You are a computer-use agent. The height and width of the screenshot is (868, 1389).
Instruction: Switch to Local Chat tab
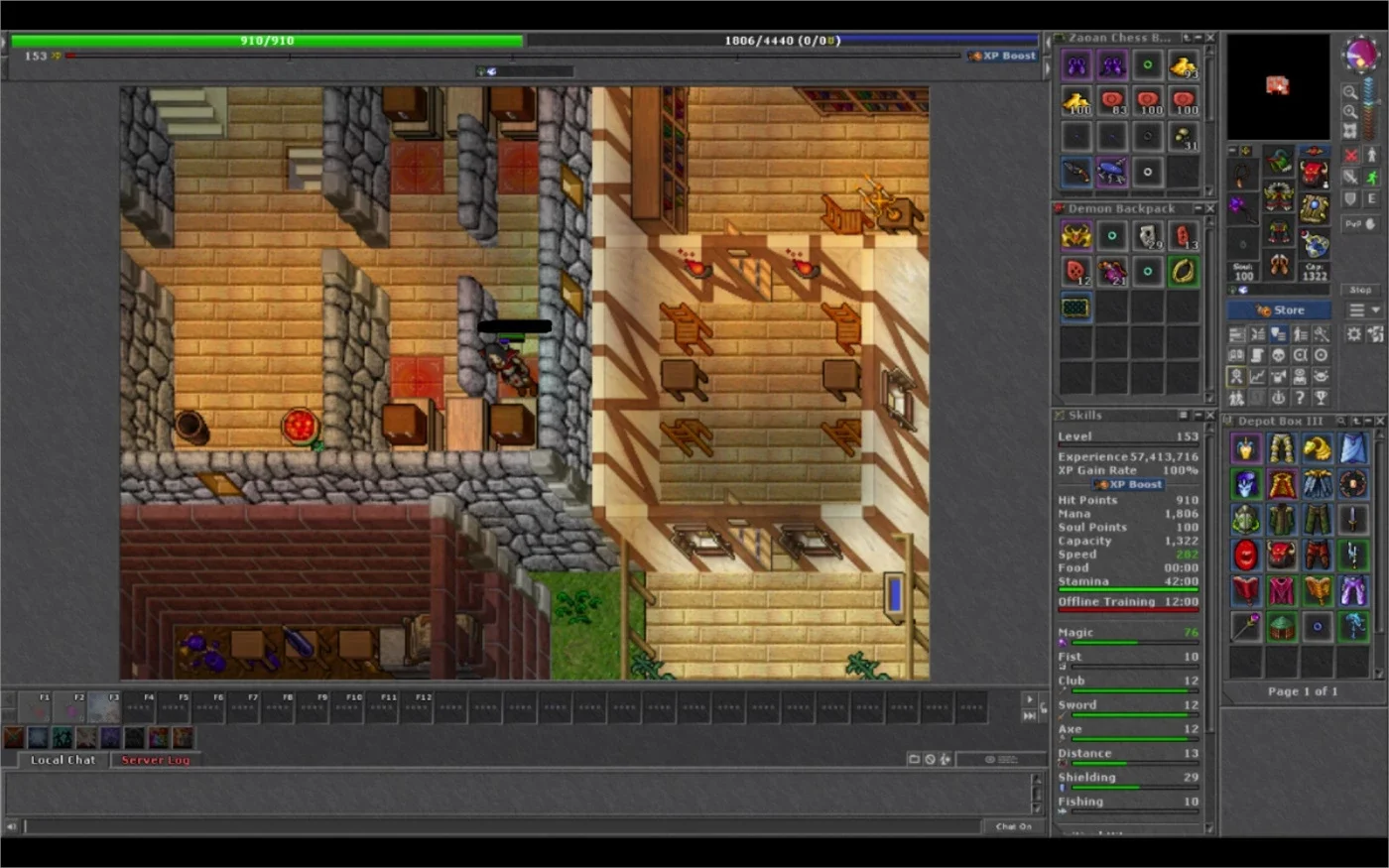coord(63,760)
